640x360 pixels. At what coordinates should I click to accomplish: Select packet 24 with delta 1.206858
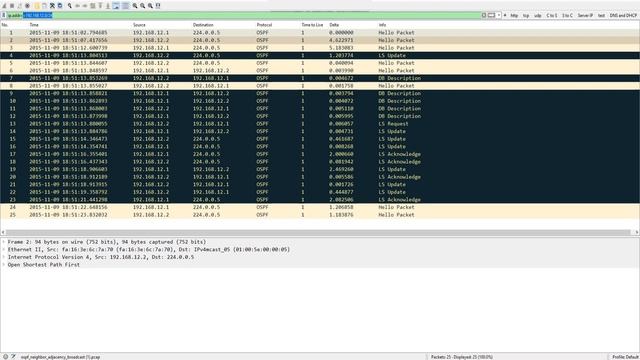320,207
